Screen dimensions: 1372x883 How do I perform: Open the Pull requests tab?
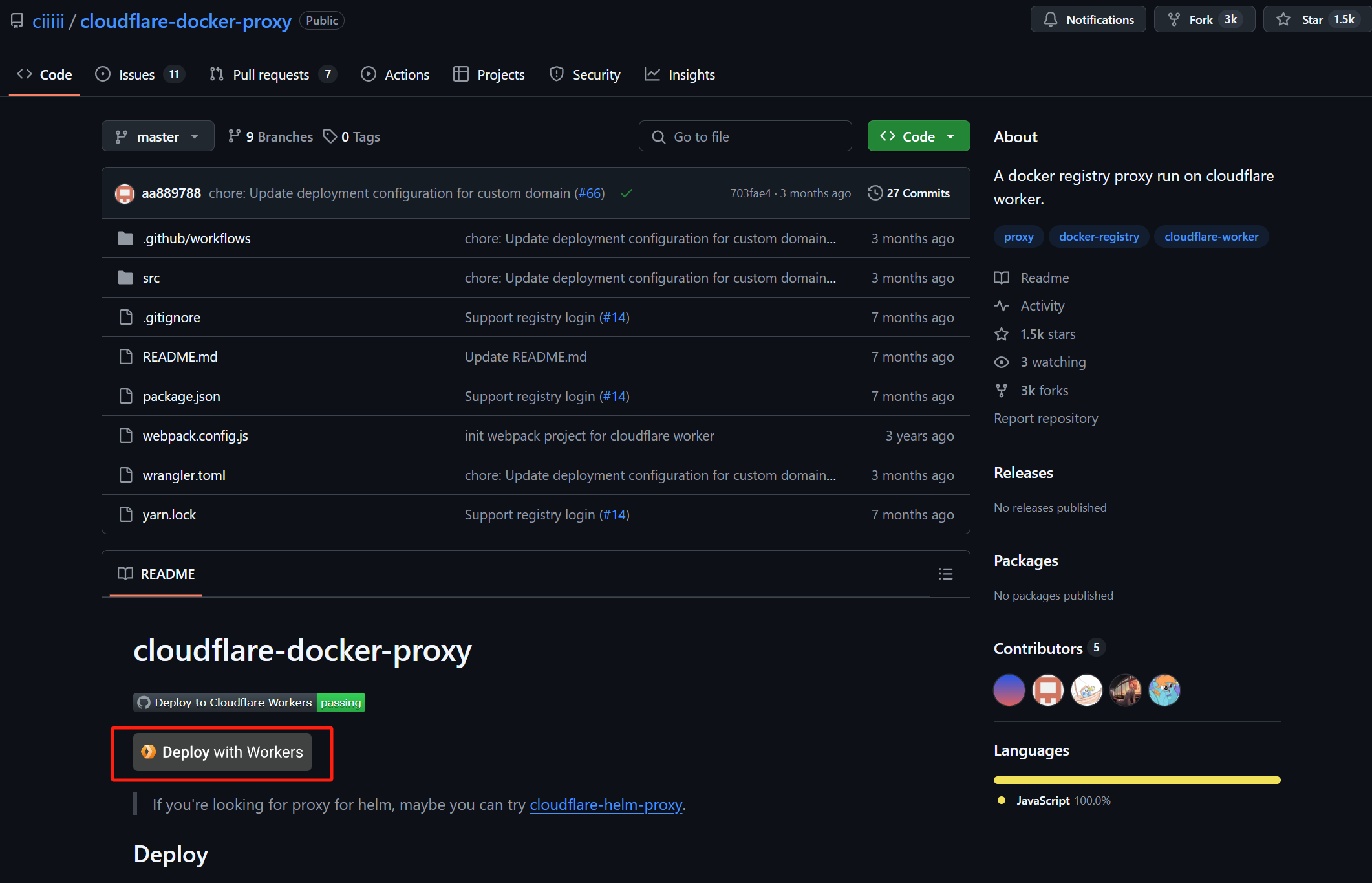[x=271, y=74]
